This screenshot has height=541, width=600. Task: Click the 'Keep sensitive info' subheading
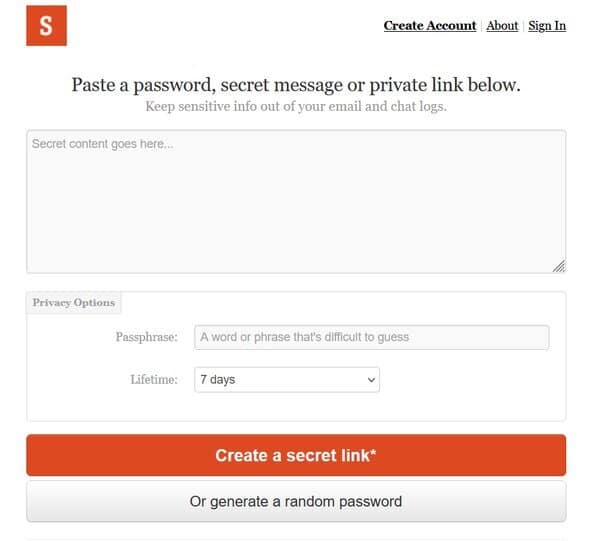tap(296, 106)
